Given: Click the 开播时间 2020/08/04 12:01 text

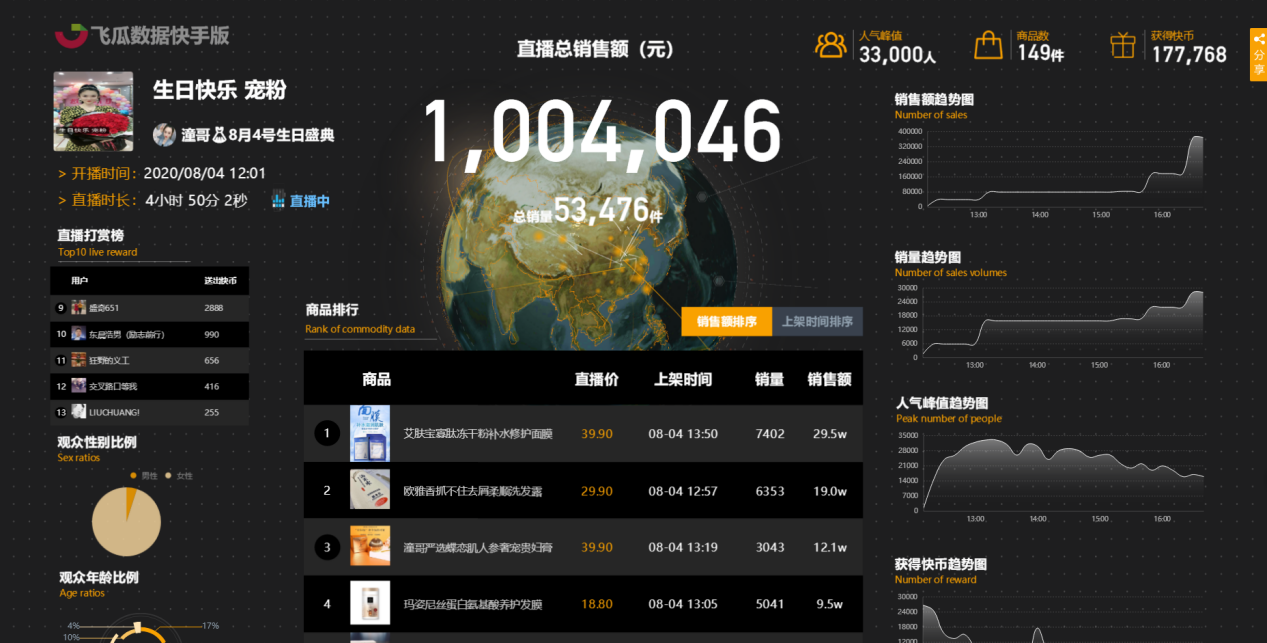Looking at the screenshot, I should coord(162,173).
